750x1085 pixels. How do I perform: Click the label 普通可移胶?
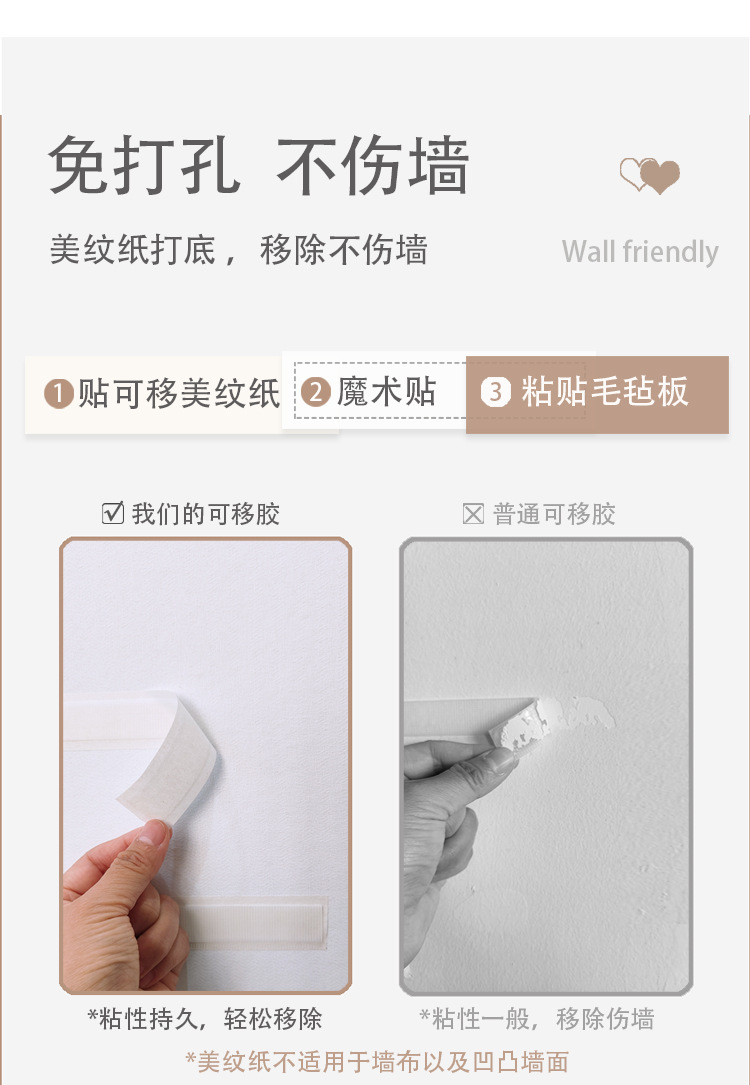coord(554,514)
